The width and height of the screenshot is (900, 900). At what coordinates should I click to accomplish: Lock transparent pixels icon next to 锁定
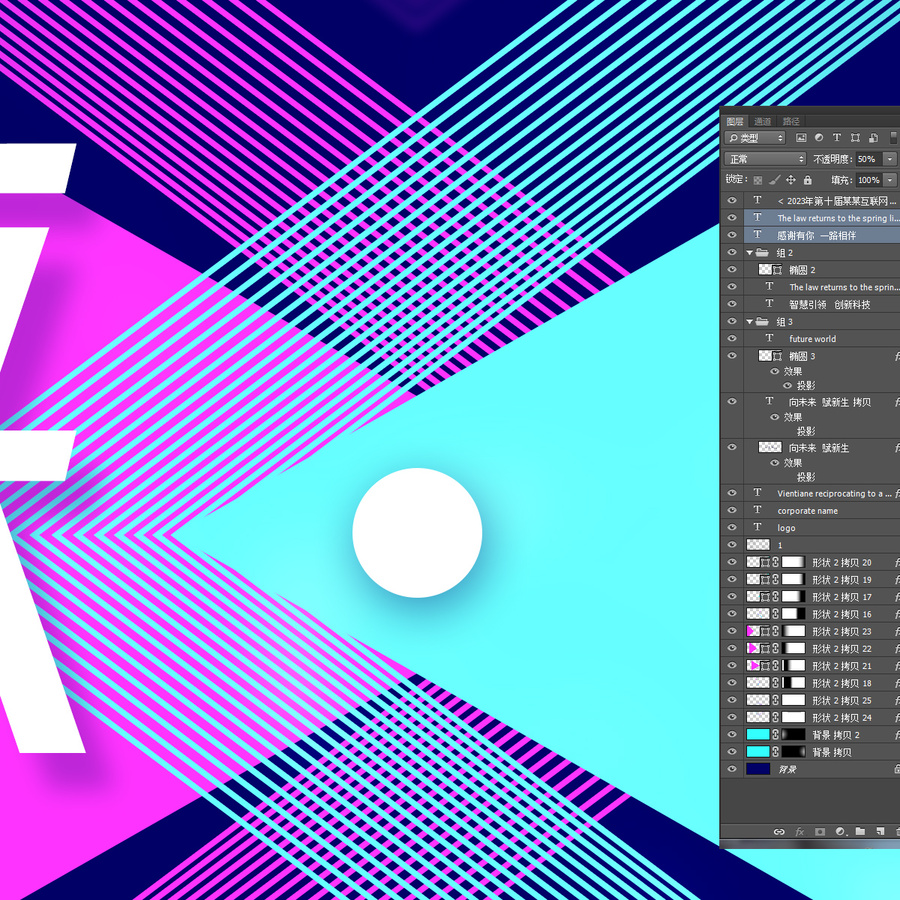(x=758, y=180)
